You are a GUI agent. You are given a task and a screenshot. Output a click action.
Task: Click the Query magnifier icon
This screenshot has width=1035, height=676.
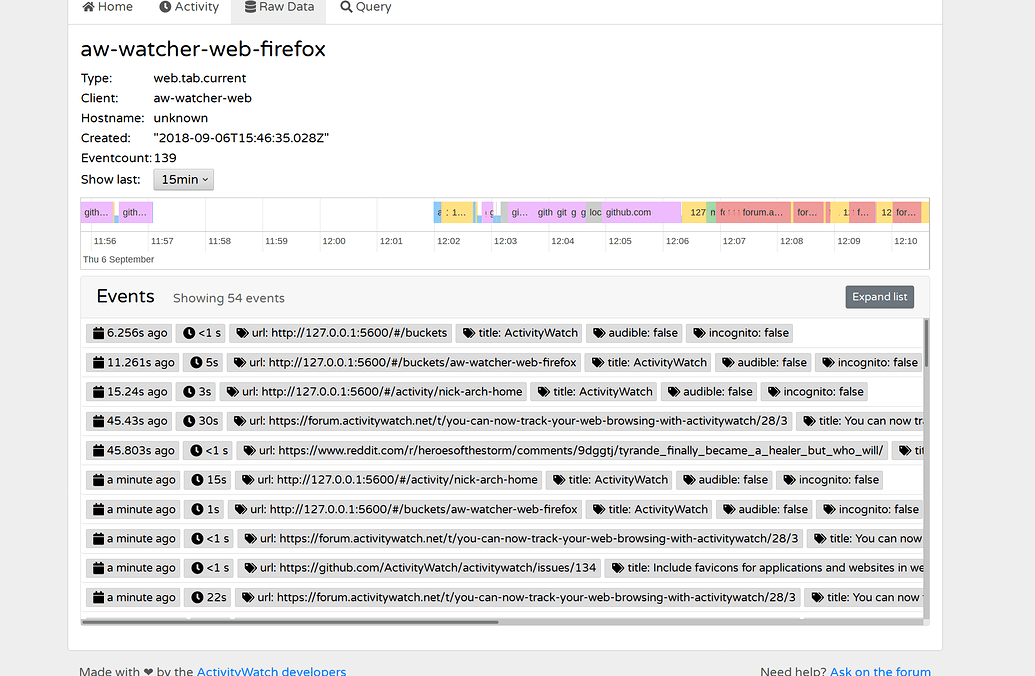point(346,7)
